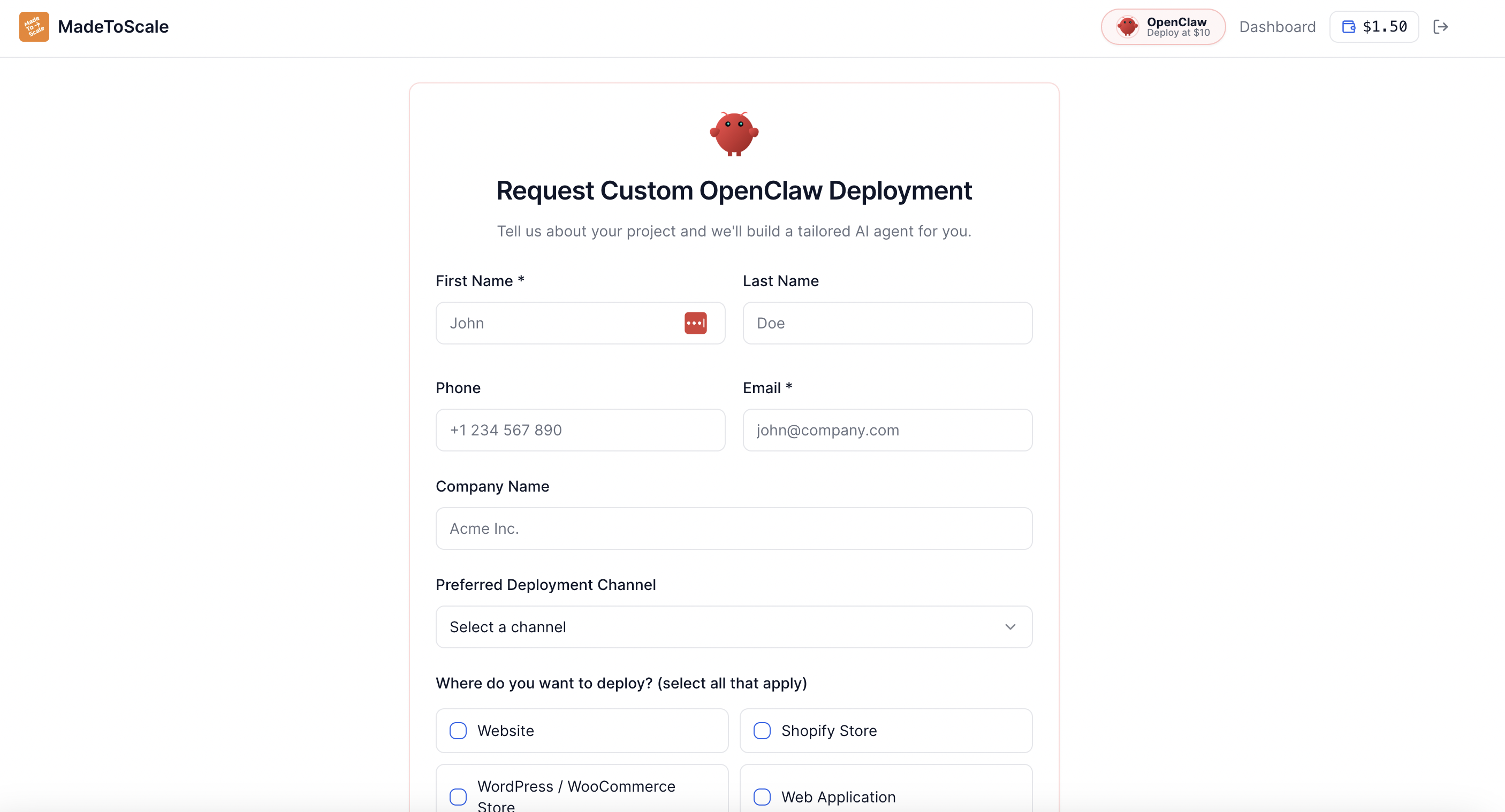The height and width of the screenshot is (812, 1505).
Task: Click the OpenClaw mascot icon in the header pill
Action: point(1128,26)
